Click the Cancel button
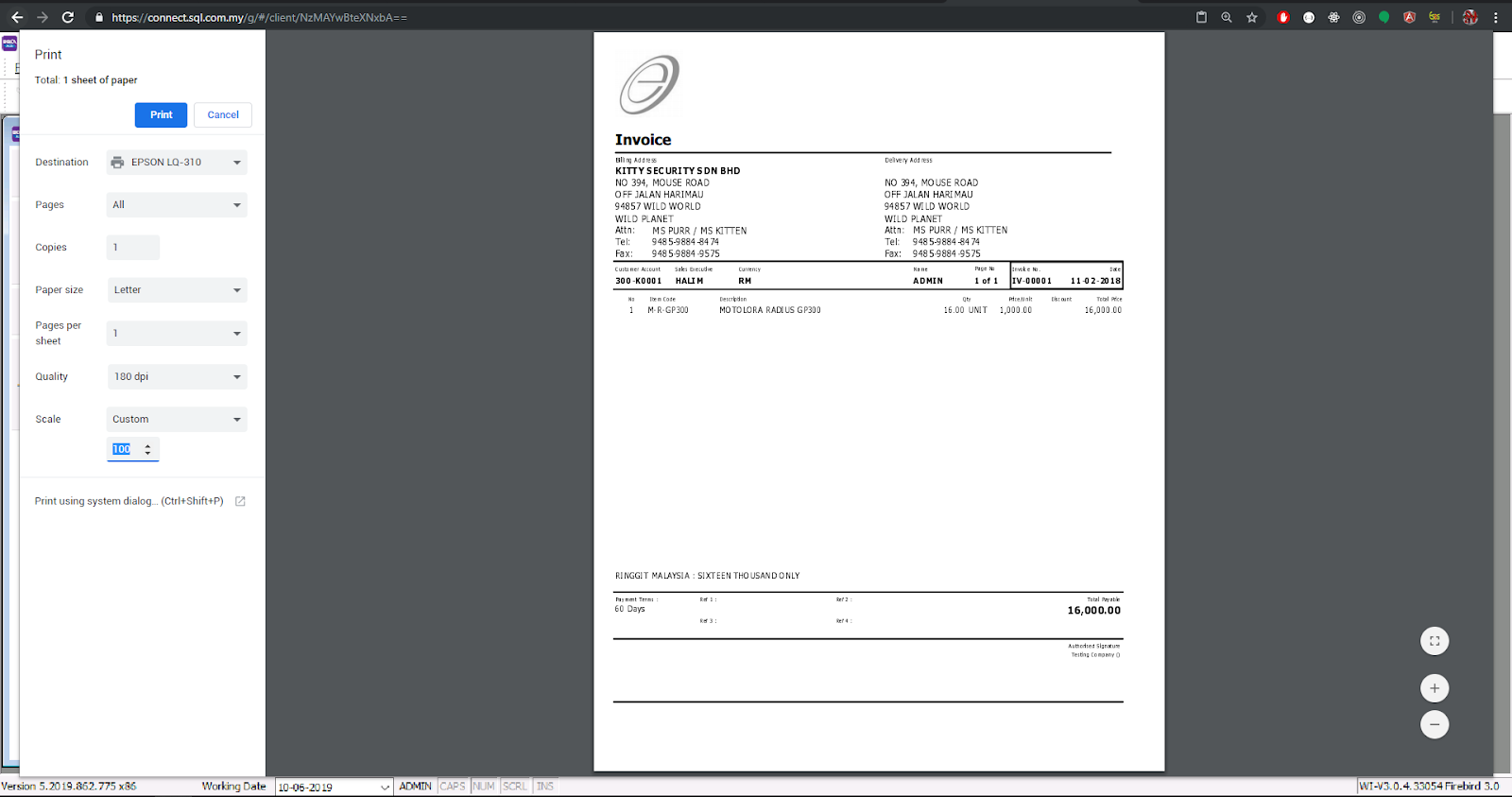This screenshot has height=797, width=1512. pos(223,114)
